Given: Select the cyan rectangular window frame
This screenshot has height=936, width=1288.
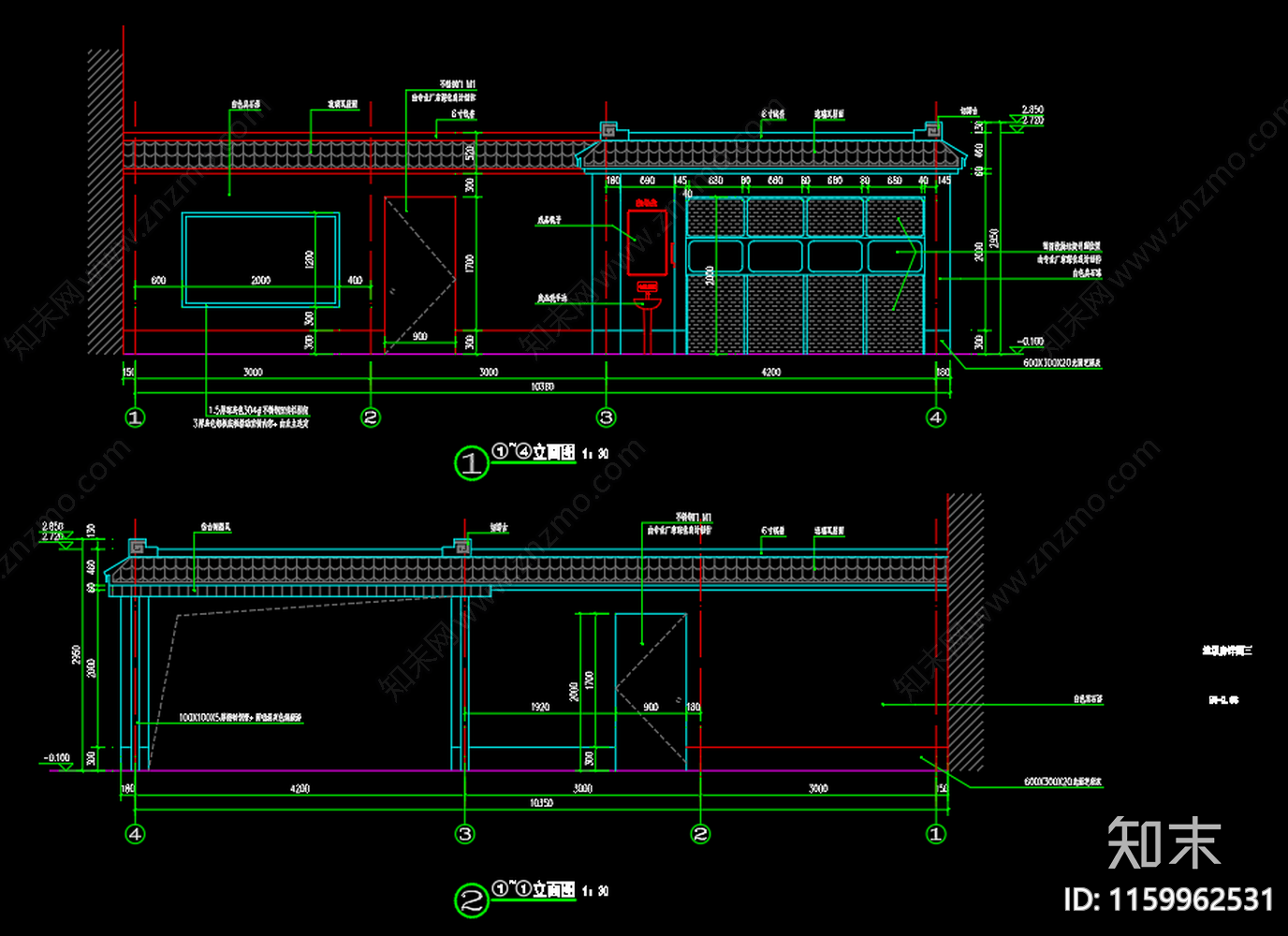Looking at the screenshot, I should (260, 260).
